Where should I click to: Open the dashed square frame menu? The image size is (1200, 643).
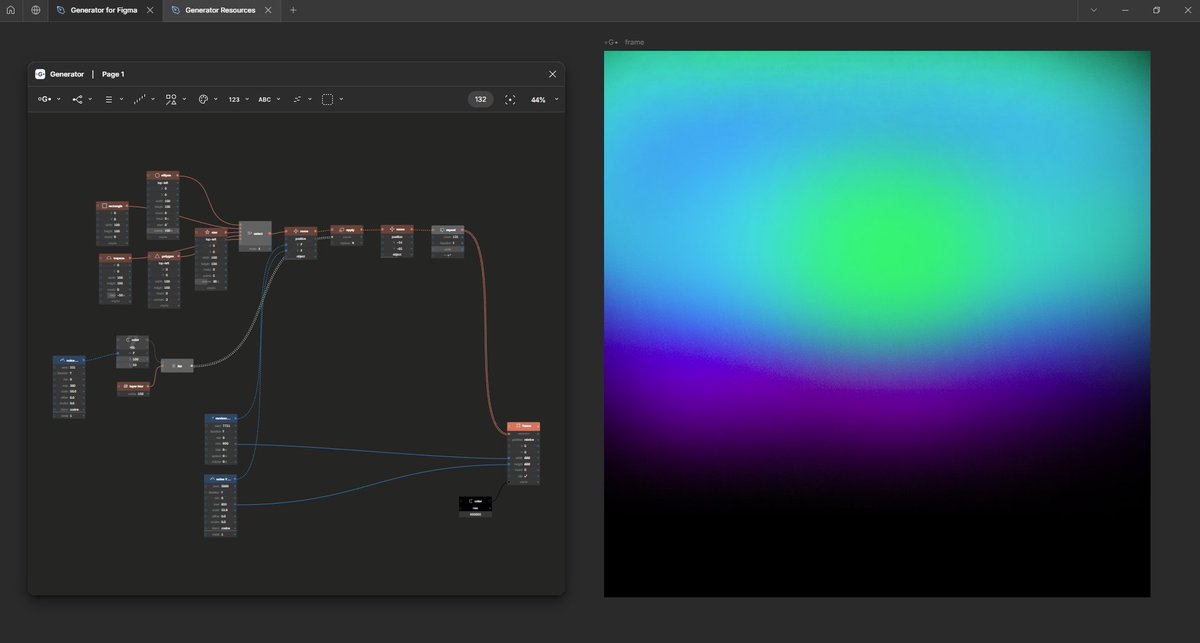click(327, 100)
